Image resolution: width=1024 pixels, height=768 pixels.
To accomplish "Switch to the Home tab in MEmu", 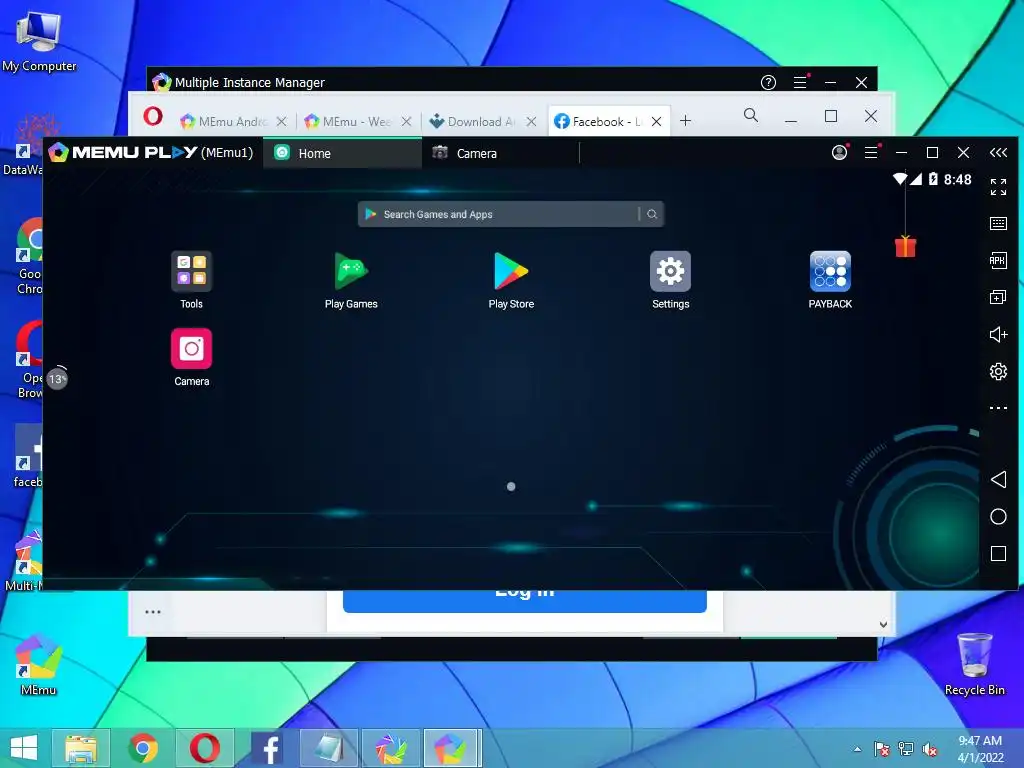I will (x=342, y=153).
